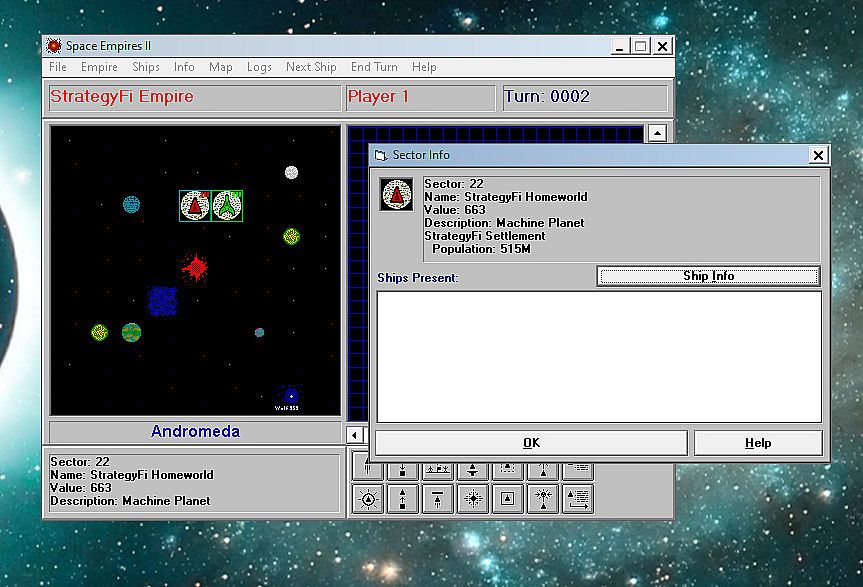Click the Player 1 label

[x=378, y=96]
